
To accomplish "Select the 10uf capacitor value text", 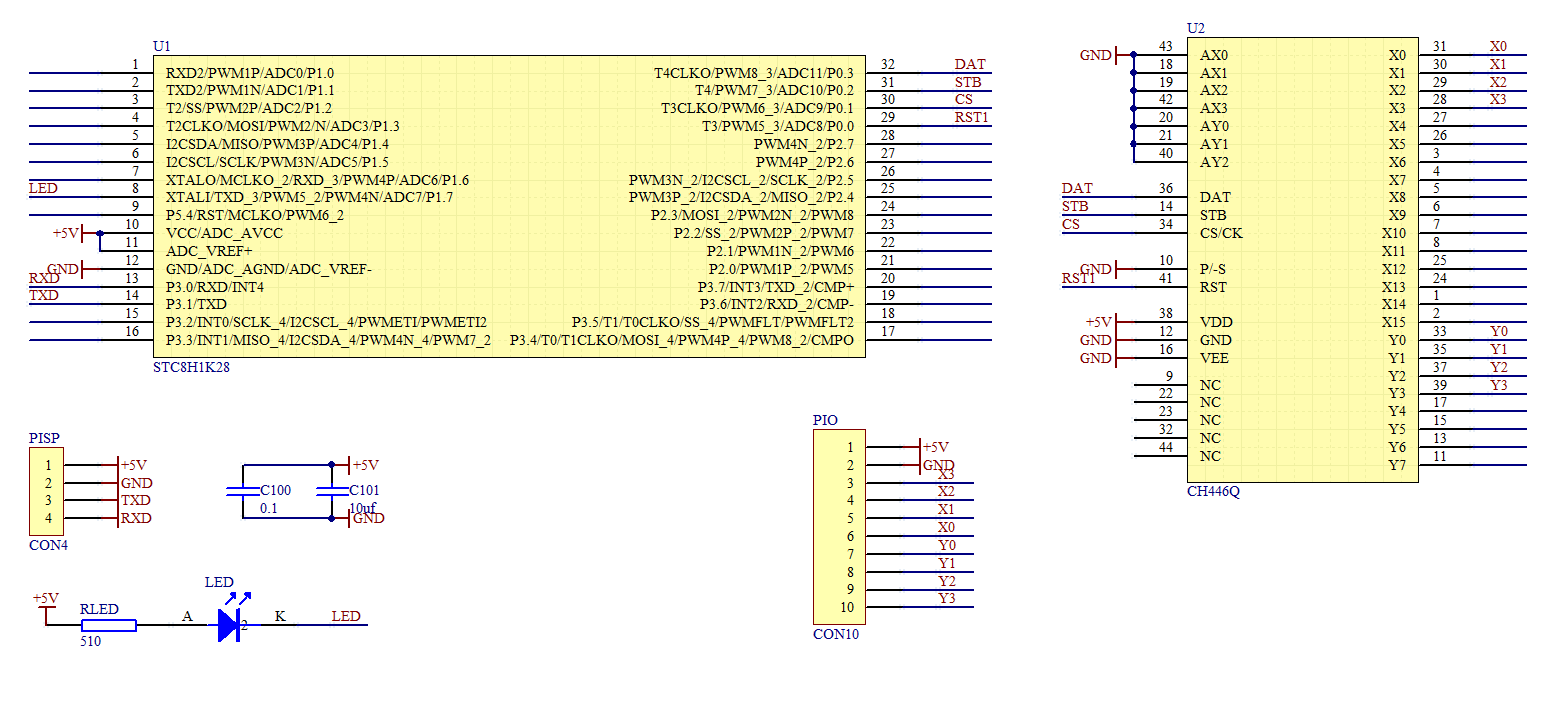I will 362,509.
